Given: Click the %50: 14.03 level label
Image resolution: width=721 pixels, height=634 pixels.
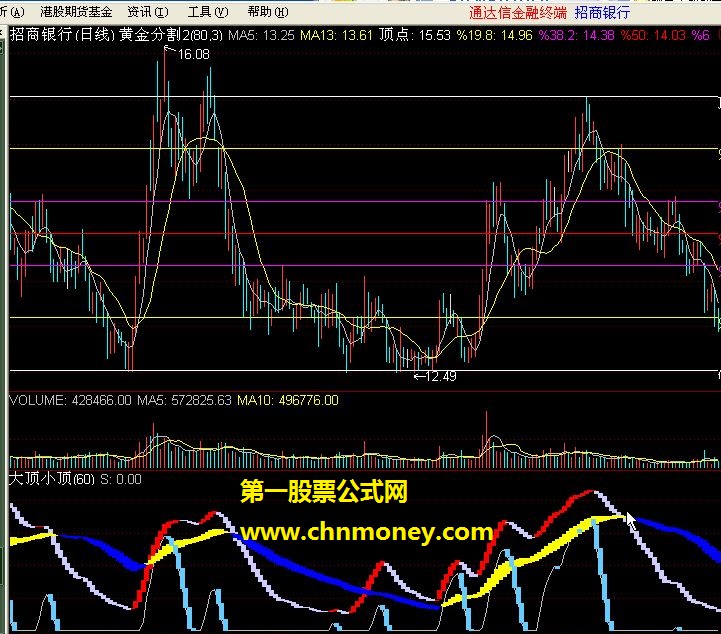Looking at the screenshot, I should pos(653,35).
